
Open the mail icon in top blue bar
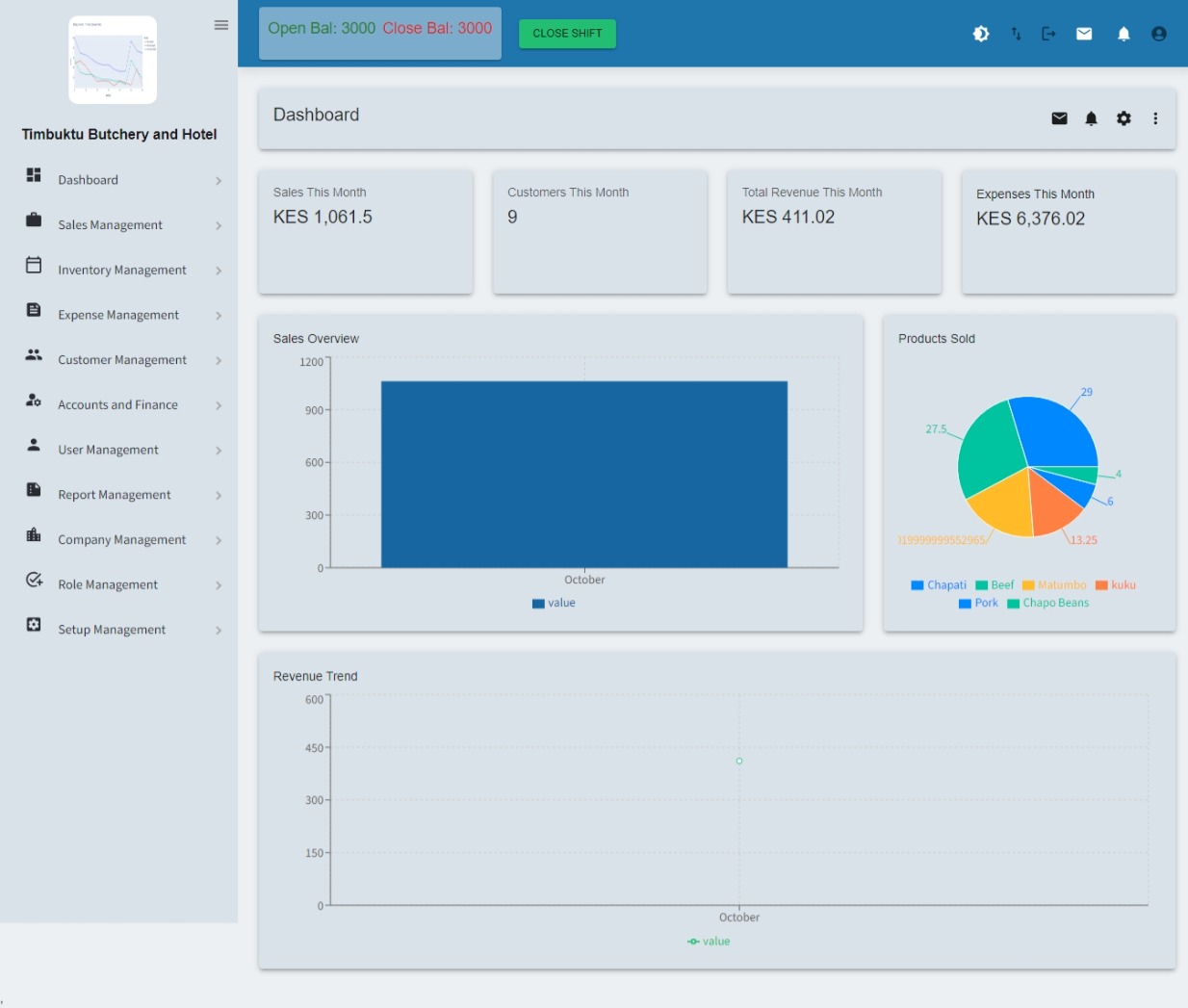pos(1084,34)
